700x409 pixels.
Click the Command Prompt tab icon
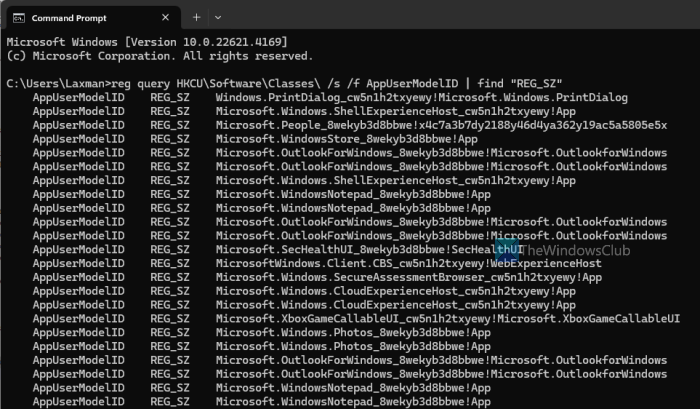[19, 18]
